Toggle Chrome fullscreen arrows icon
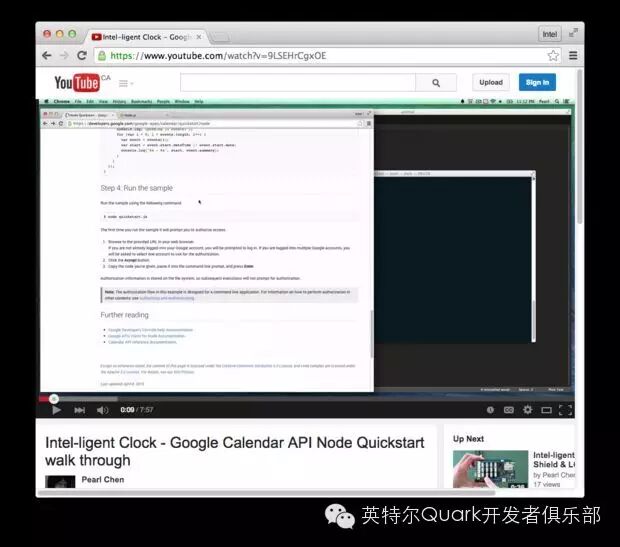 tap(573, 33)
